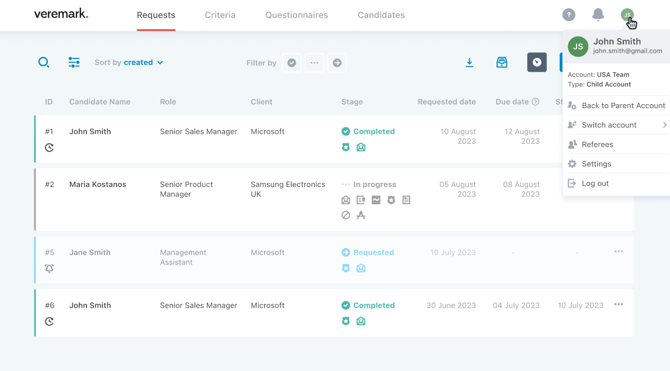Open the filter sliders settings icon
This screenshot has width=670, height=371.
tap(74, 62)
